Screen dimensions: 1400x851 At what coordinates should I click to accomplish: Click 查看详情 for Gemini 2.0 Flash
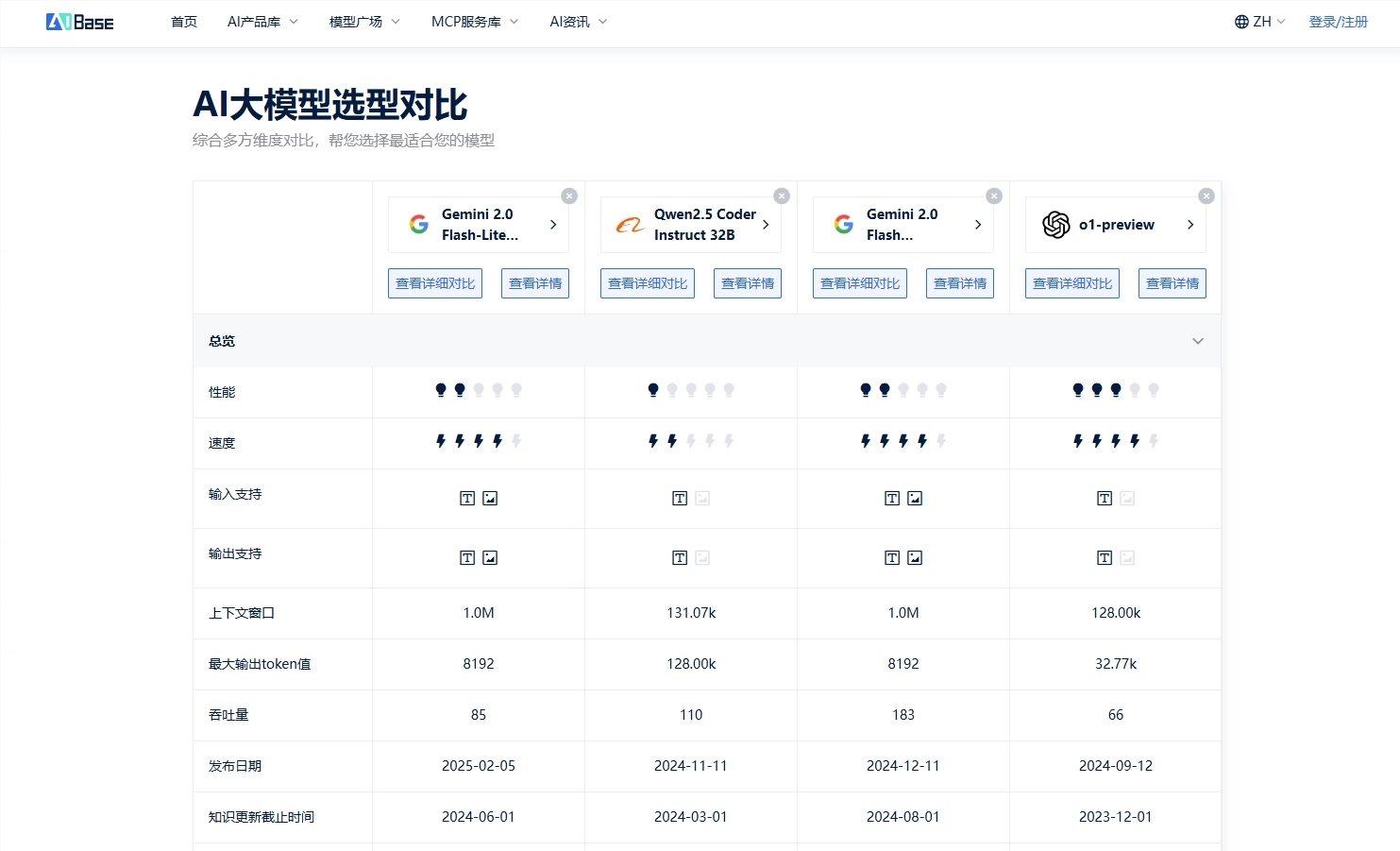click(960, 283)
